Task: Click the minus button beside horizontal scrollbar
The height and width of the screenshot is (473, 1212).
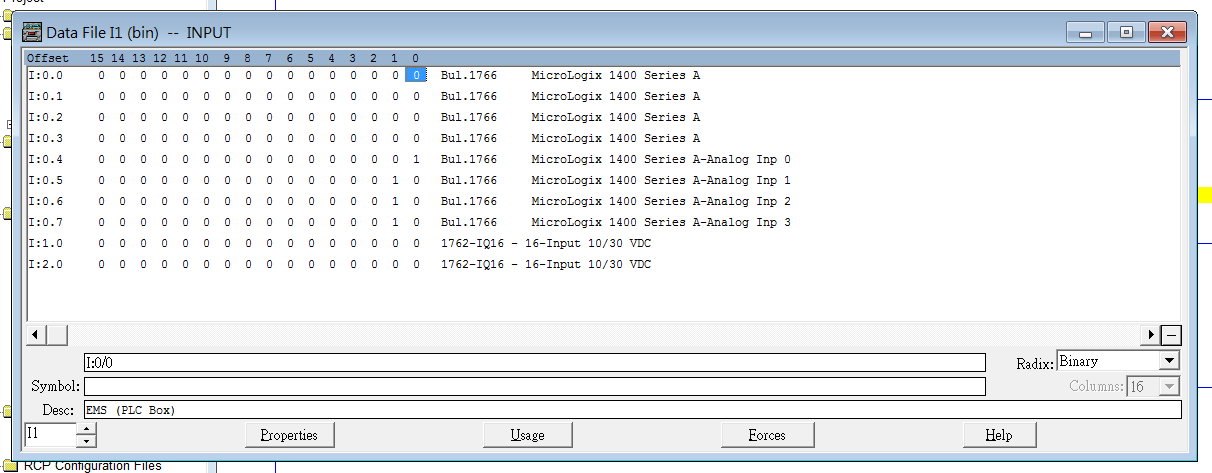Action: (x=1171, y=335)
